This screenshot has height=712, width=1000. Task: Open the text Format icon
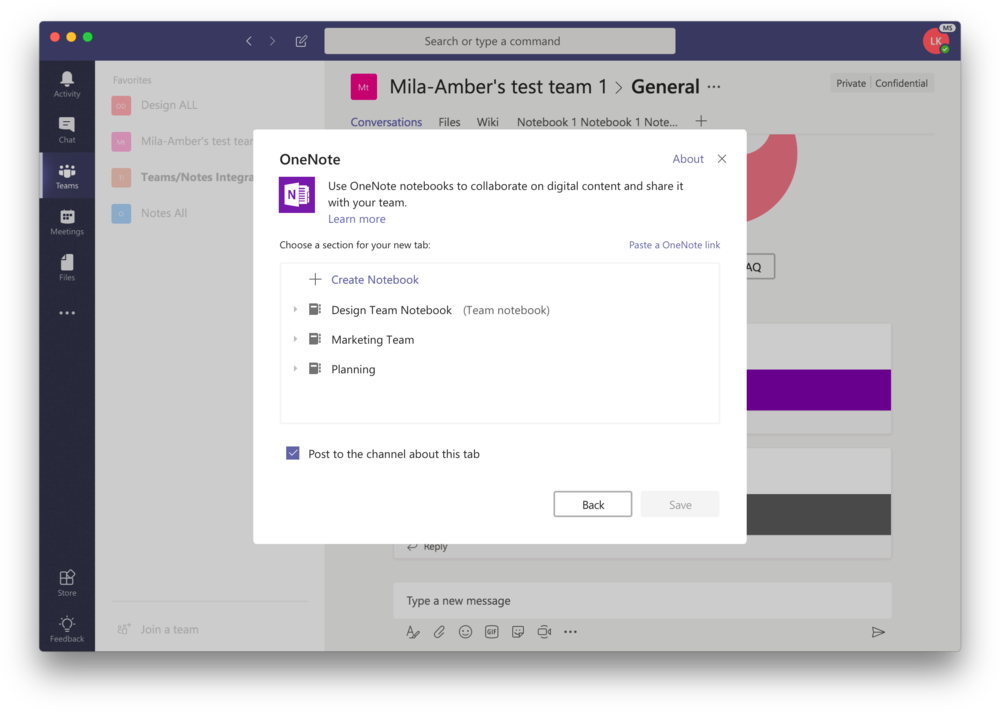(413, 632)
